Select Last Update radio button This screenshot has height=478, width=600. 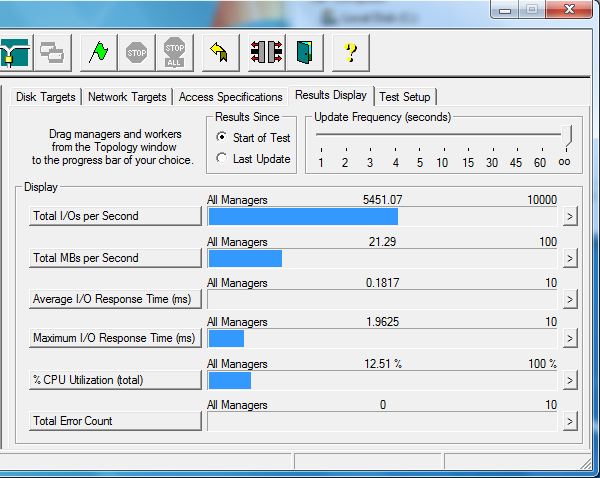[x=221, y=158]
